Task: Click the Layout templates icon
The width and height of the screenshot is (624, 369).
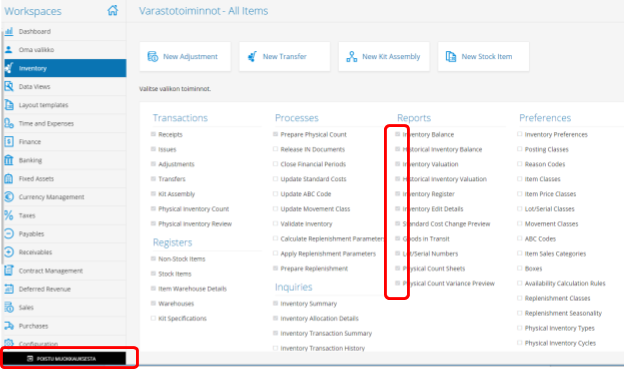Action: 9,105
